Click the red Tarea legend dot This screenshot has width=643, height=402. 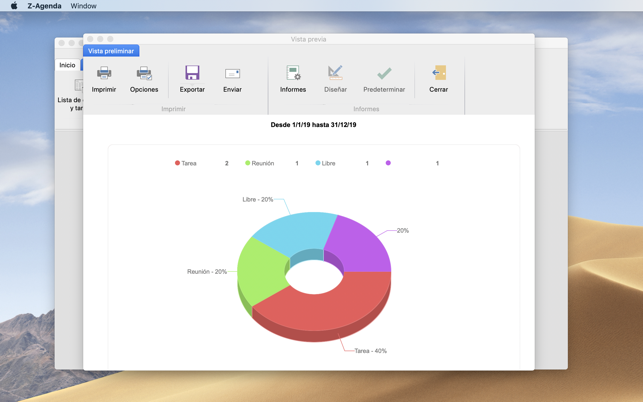tap(177, 163)
